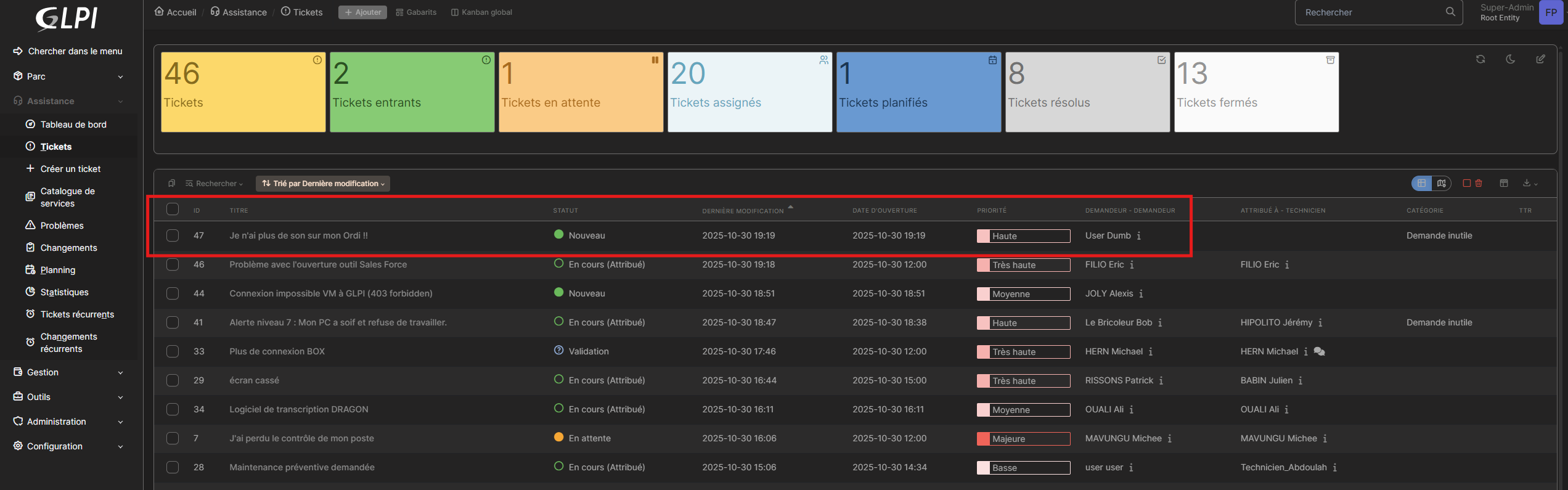Switch to map view icon
The image size is (1568, 490).
coord(1441,183)
